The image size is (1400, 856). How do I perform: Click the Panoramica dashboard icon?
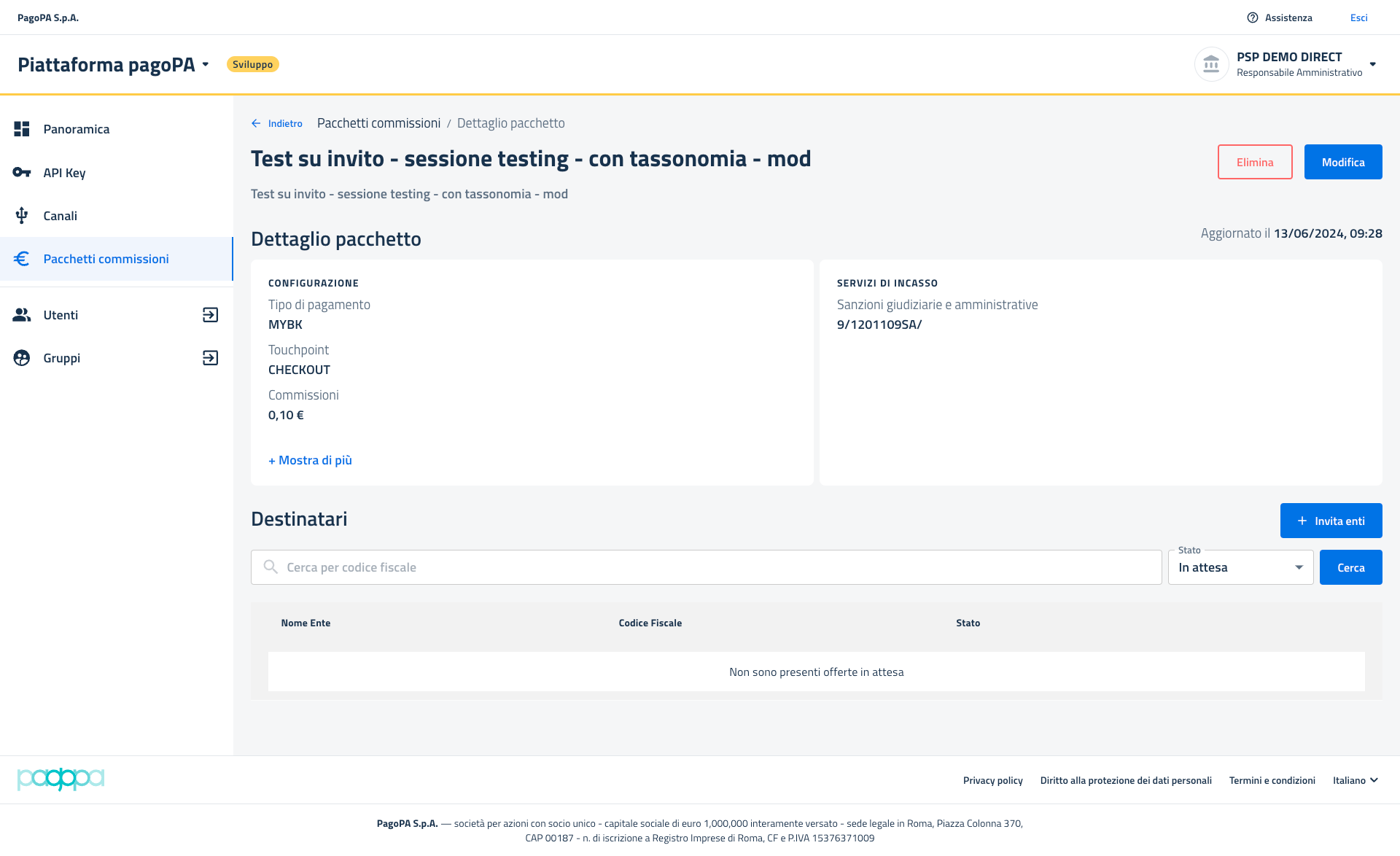tap(22, 129)
